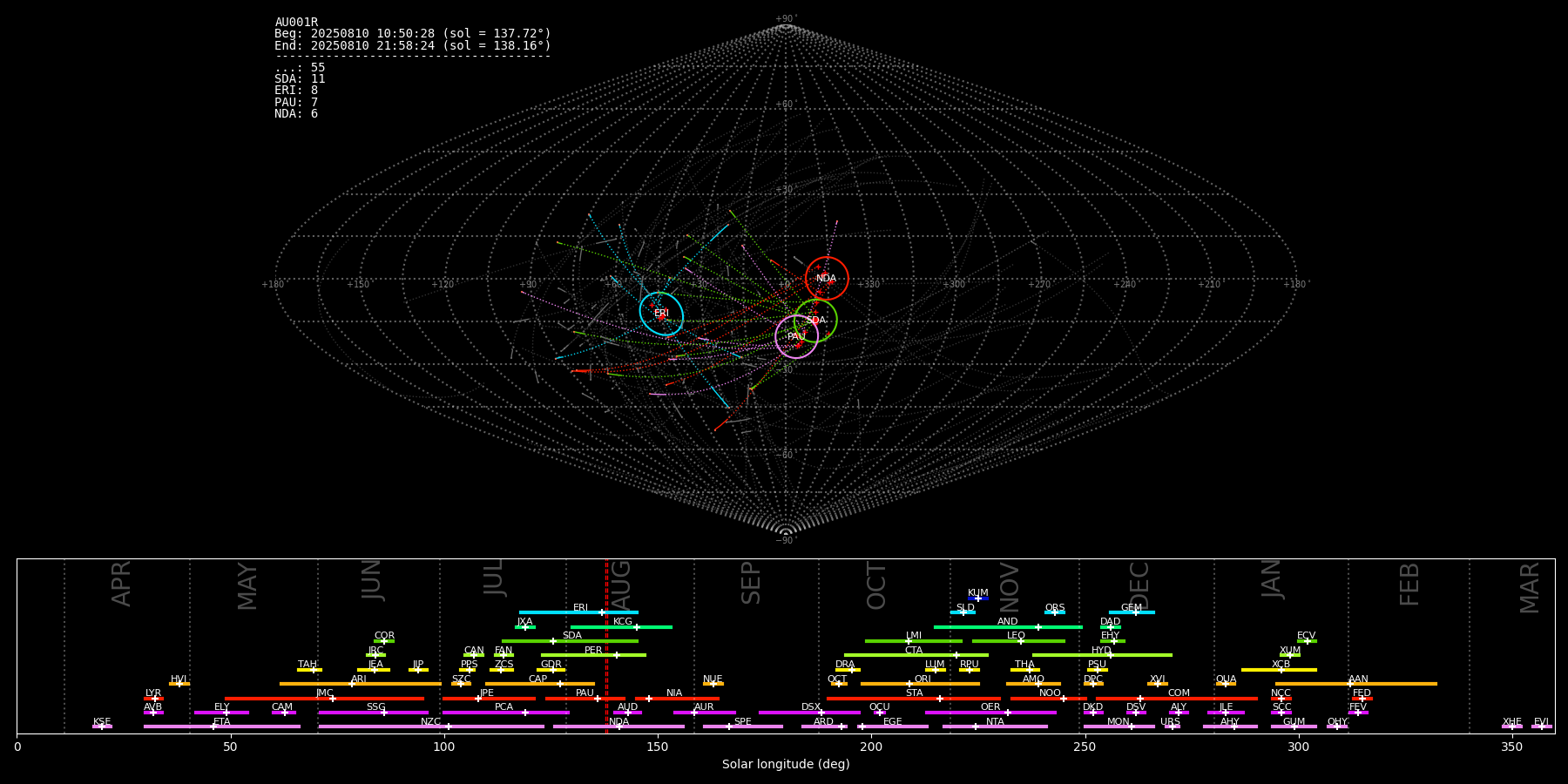Click the pink MON timeline bar

click(x=1119, y=727)
